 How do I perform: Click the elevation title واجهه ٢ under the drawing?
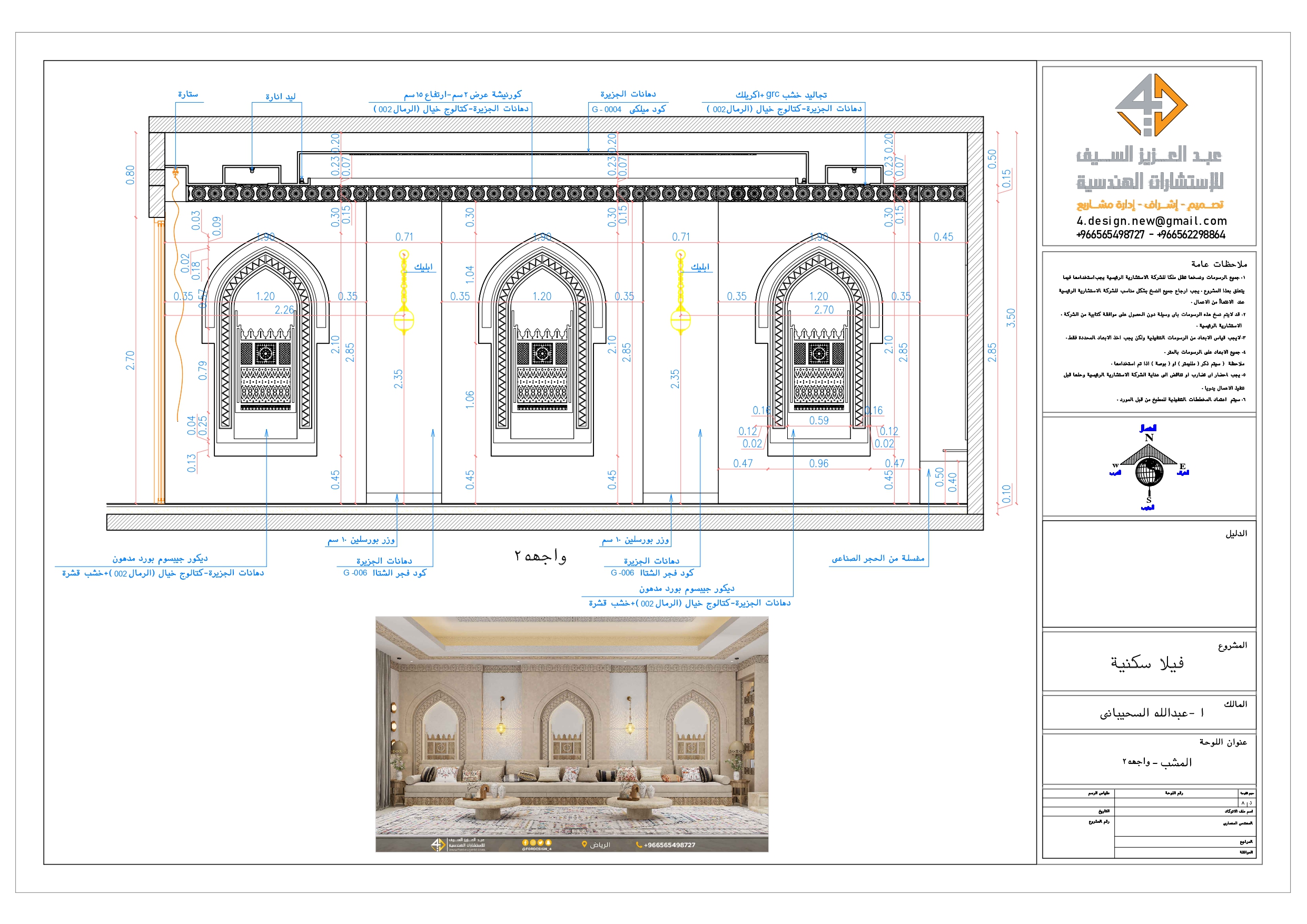540,555
